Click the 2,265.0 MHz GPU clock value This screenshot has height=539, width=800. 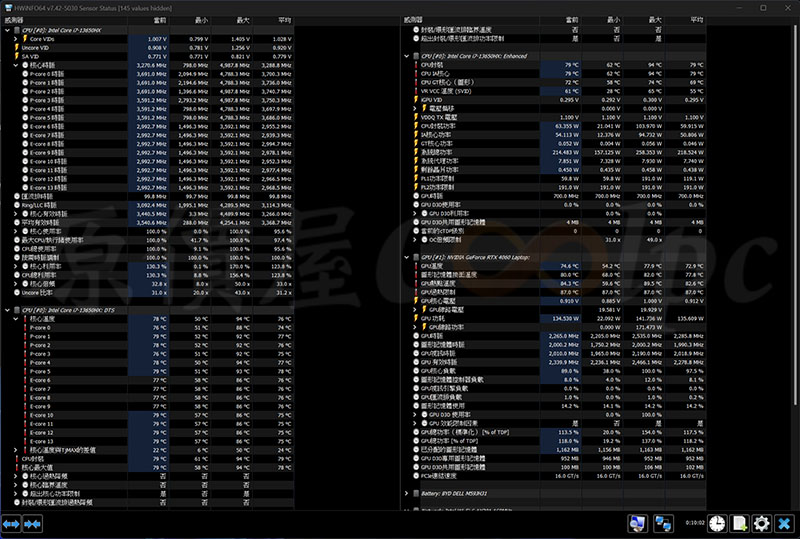(564, 336)
